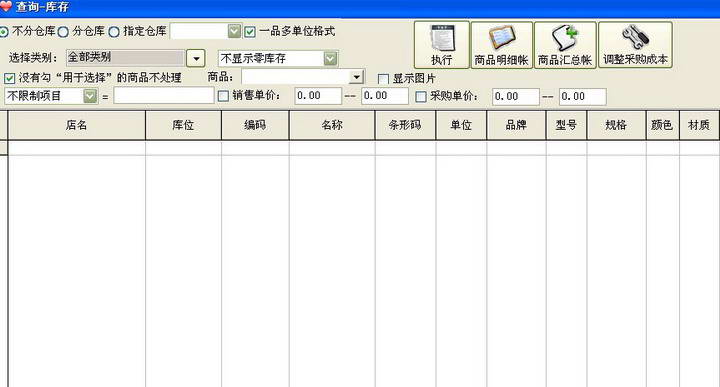Click 调整采购成本 wrench button
This screenshot has width=720, height=387.
635,45
